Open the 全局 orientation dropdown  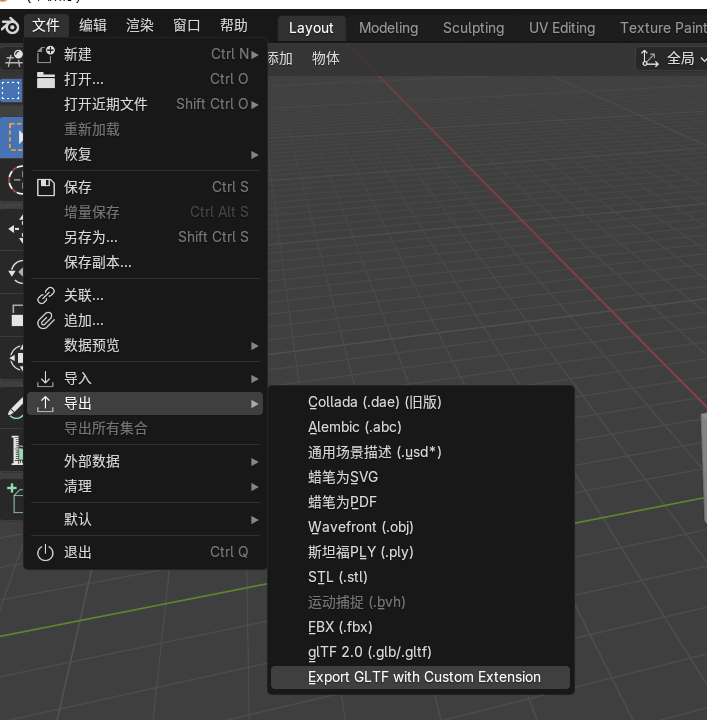coord(671,59)
